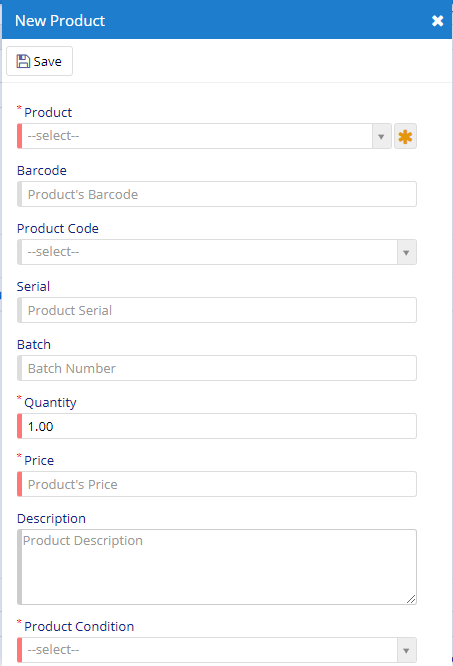Screen dimensions: 453x666
Task: Expand the Product Condition dropdown arrow
Action: pos(406,650)
